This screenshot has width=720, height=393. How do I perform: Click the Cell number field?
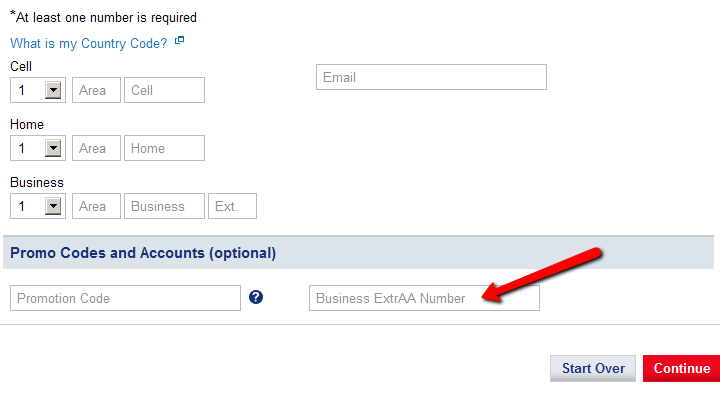[x=164, y=90]
